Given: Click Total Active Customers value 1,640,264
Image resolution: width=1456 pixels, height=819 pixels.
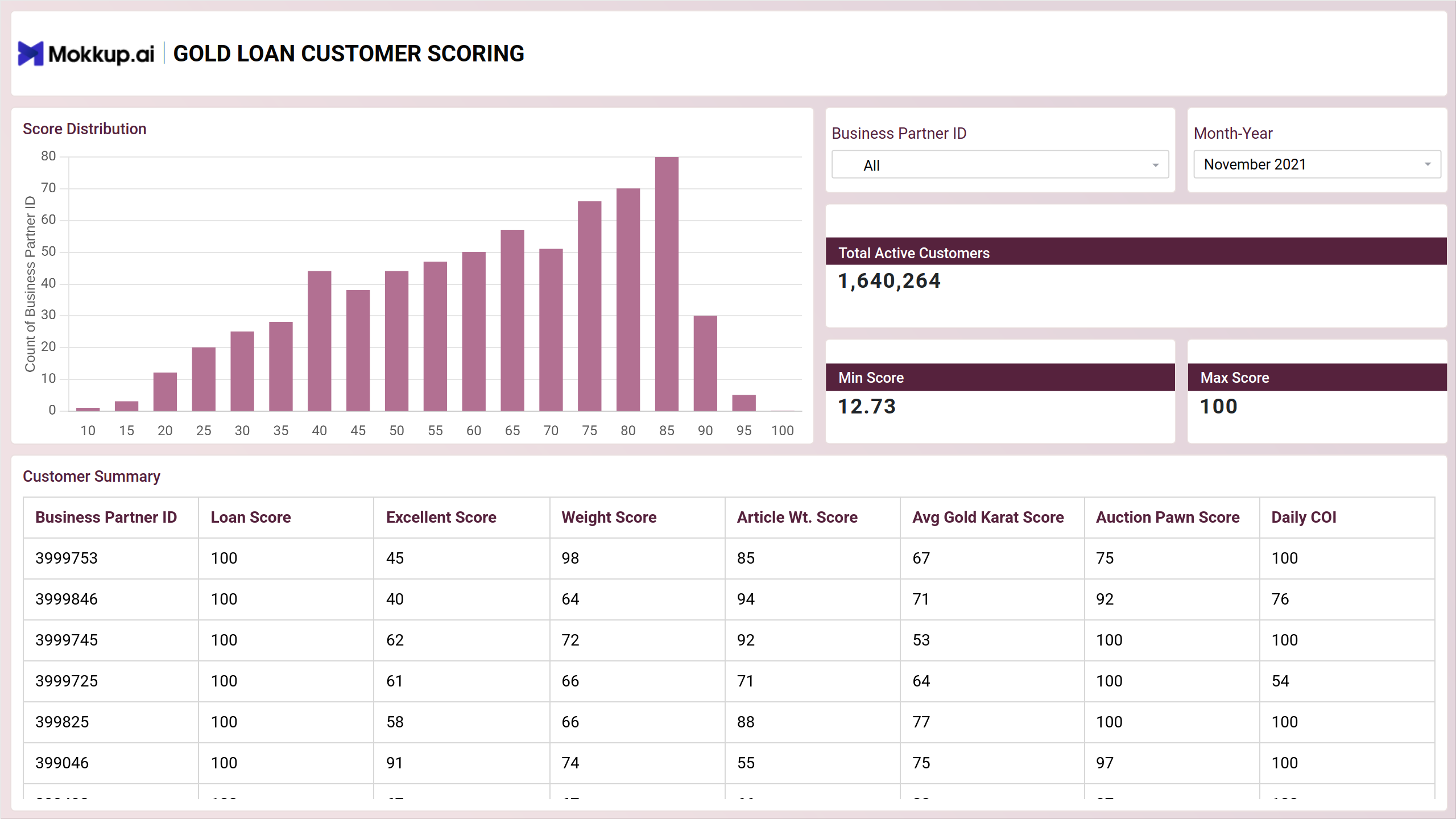Looking at the screenshot, I should 890,281.
